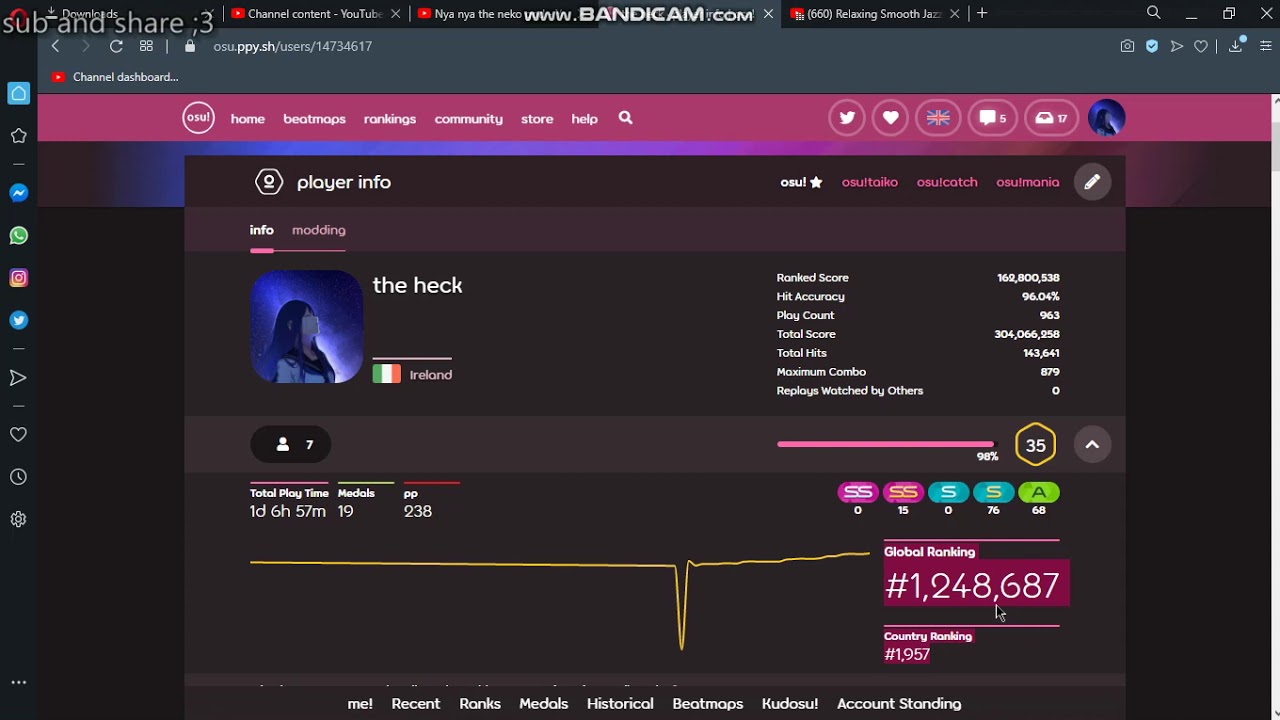Image resolution: width=1280 pixels, height=720 pixels.
Task: Switch to the Relaxing Smooth Jazz tab
Action: click(875, 14)
